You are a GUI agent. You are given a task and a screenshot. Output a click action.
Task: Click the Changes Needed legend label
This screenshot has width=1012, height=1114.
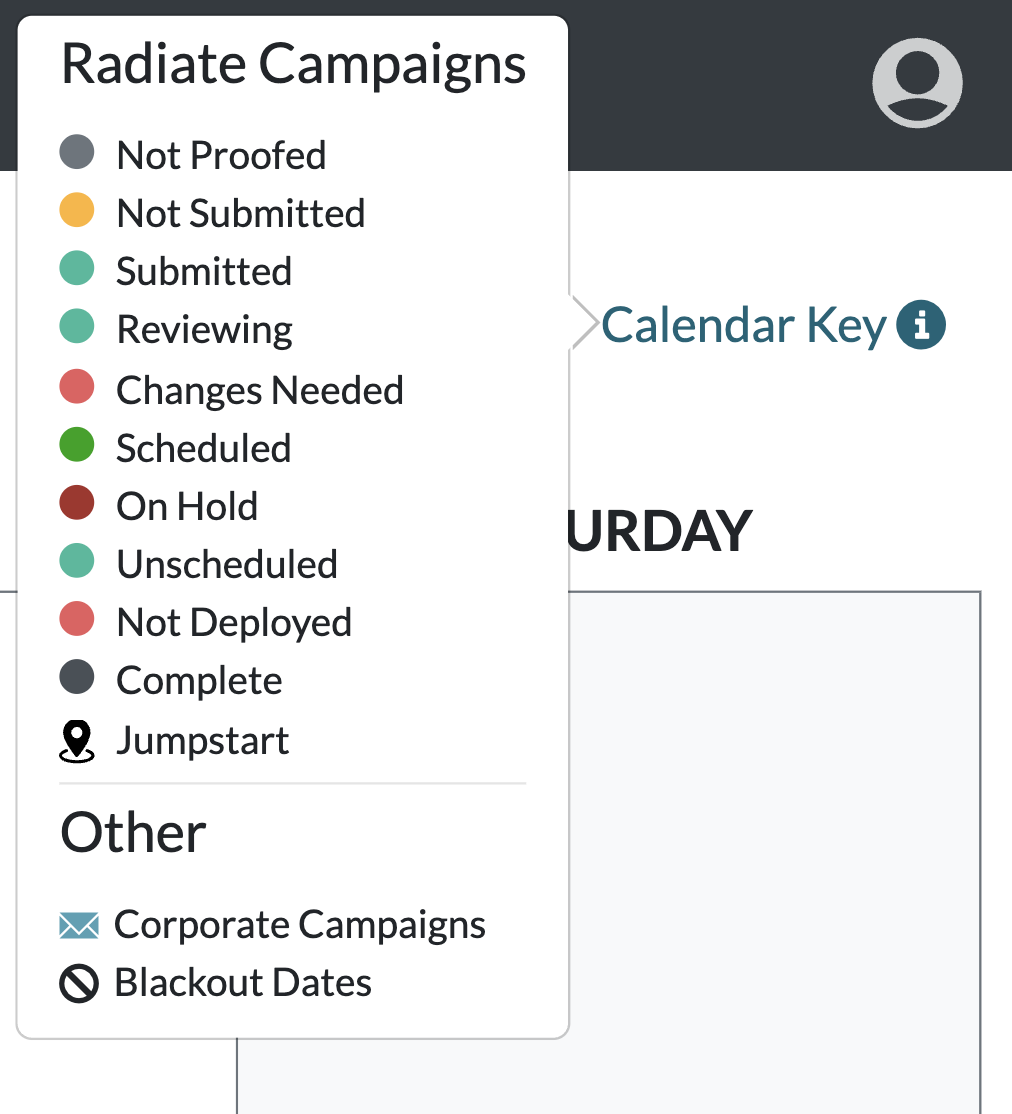click(259, 391)
